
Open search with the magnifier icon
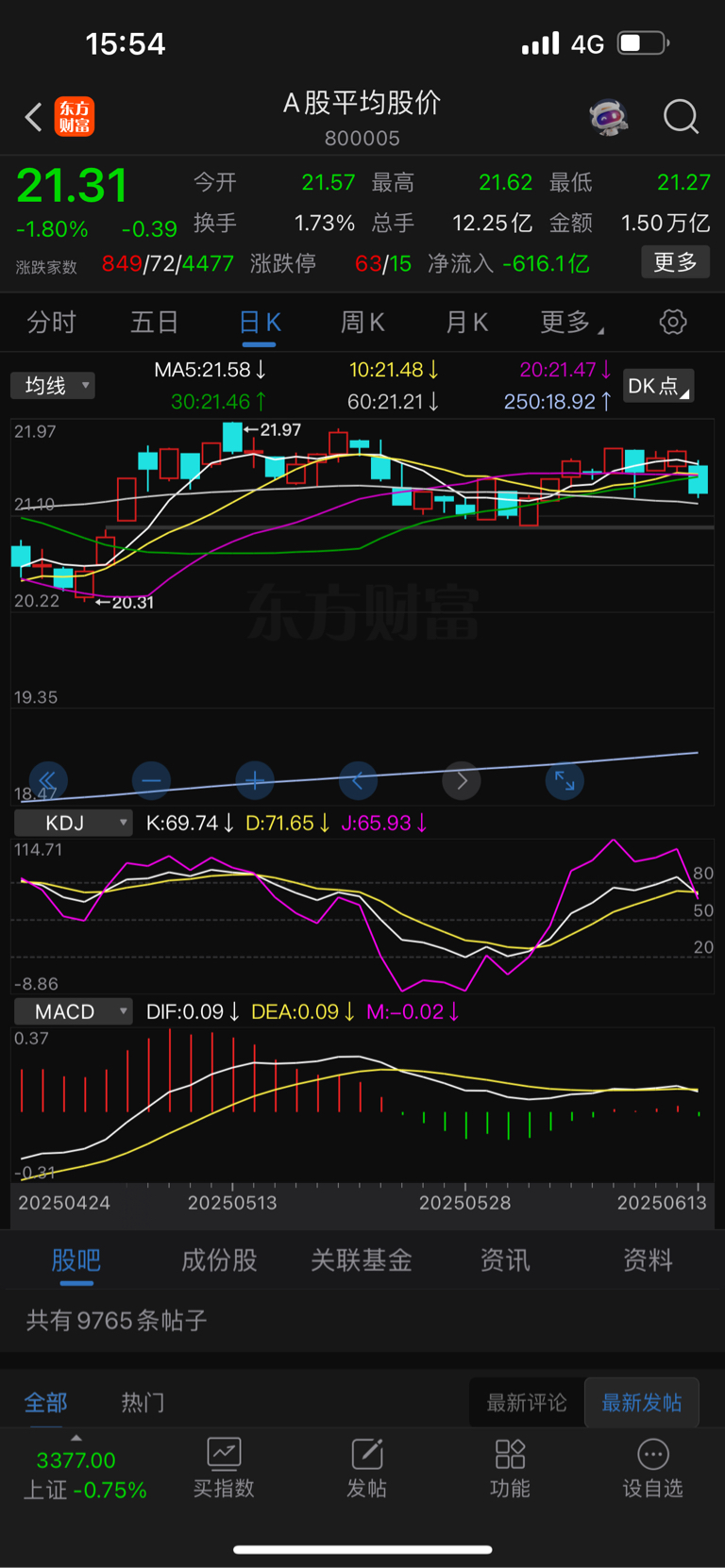[x=681, y=117]
